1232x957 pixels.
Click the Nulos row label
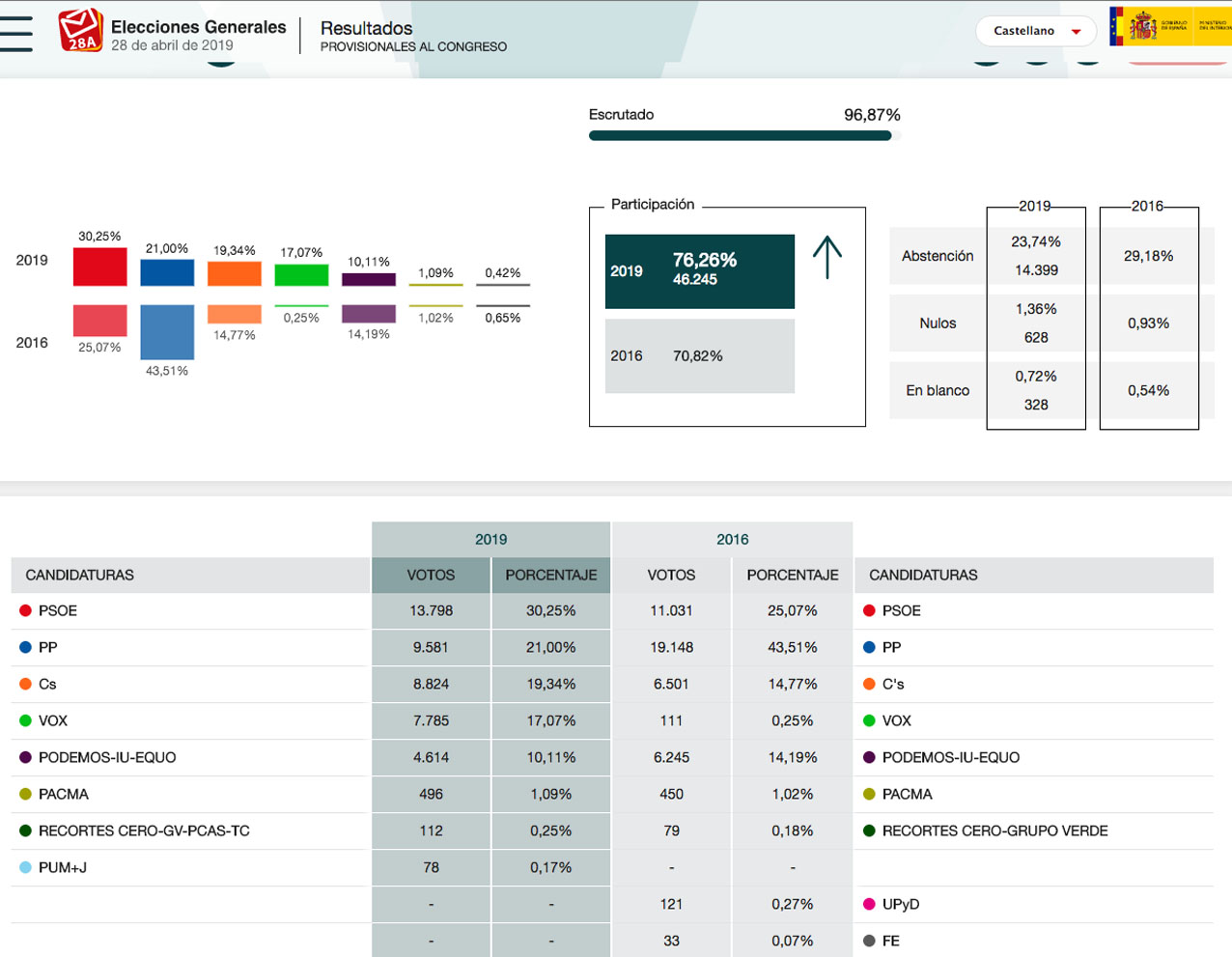pos(938,324)
